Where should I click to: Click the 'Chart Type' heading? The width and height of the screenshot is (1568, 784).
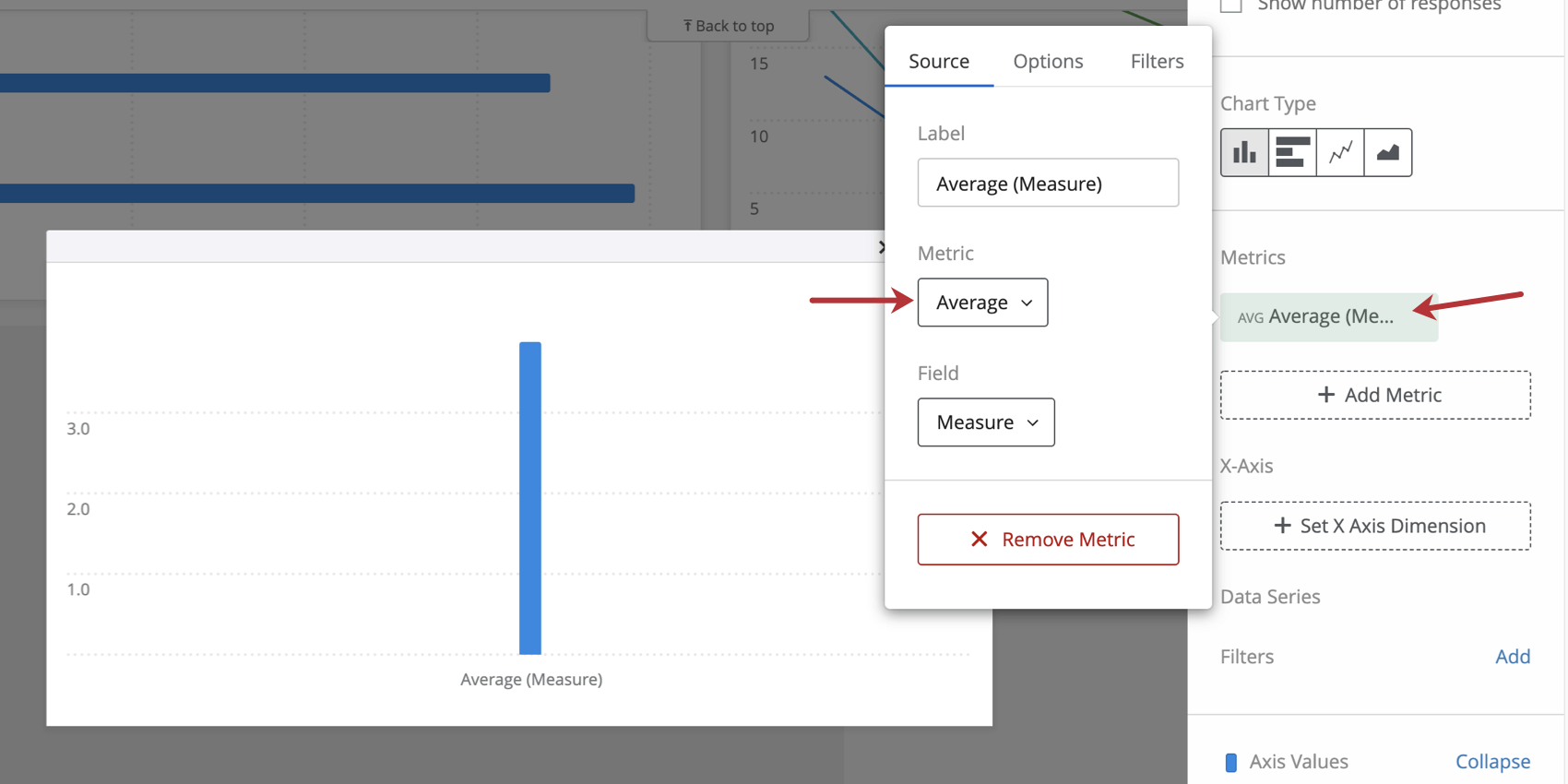pyautogui.click(x=1268, y=103)
